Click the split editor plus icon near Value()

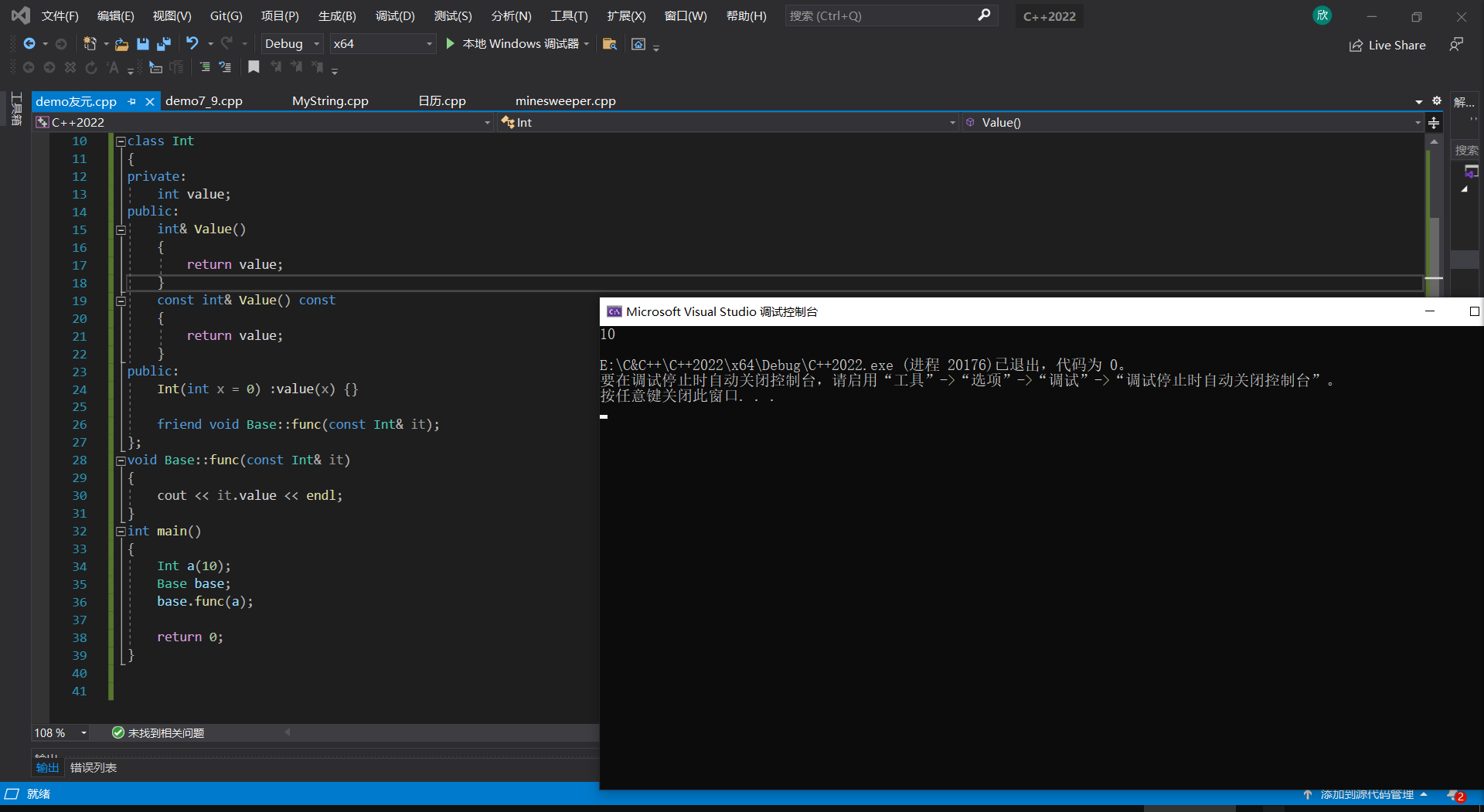point(1434,123)
